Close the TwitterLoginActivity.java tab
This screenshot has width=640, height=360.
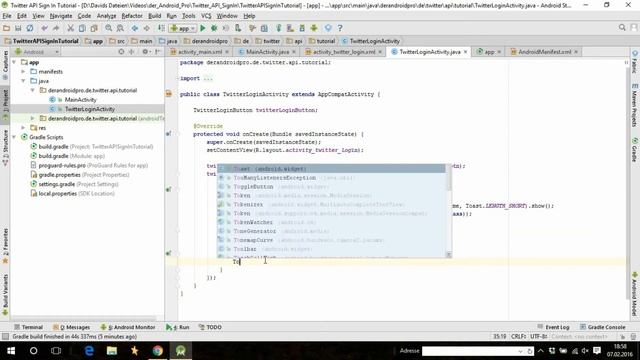click(465, 52)
